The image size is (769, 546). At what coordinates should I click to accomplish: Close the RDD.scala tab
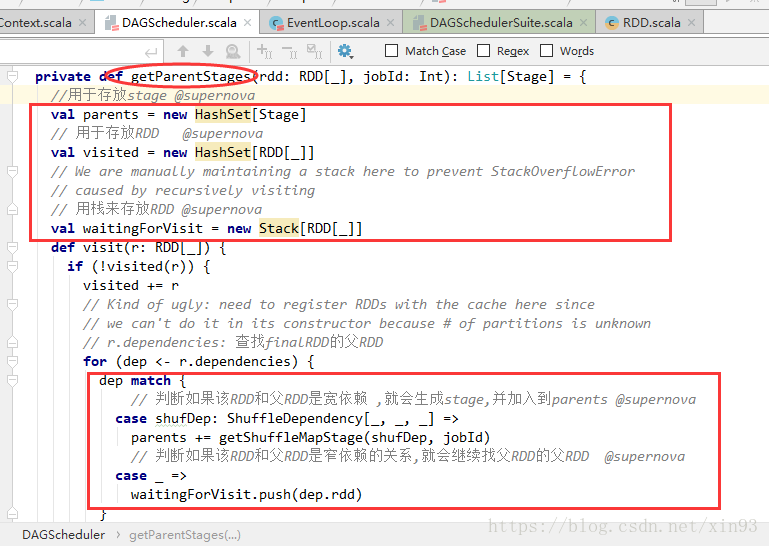692,23
